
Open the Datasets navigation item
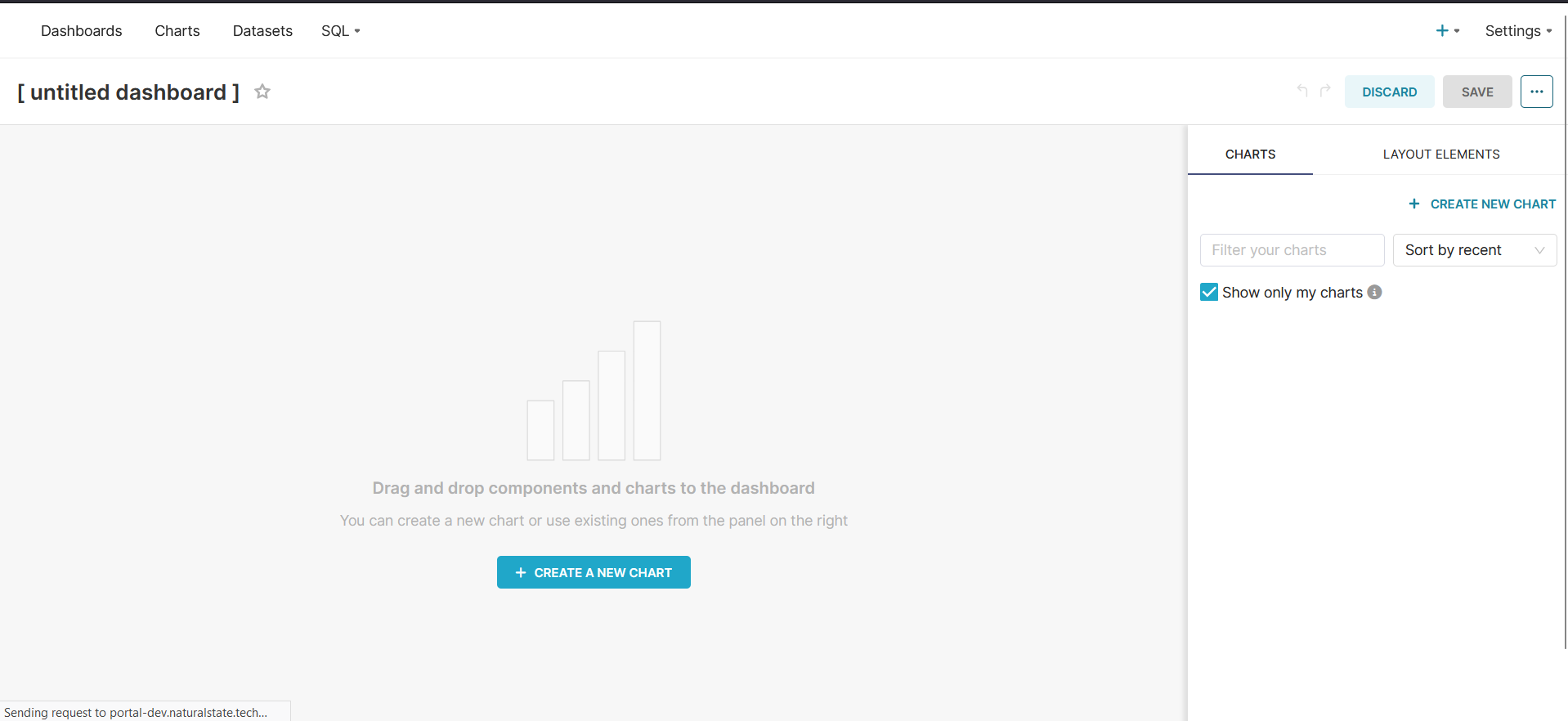pos(262,31)
